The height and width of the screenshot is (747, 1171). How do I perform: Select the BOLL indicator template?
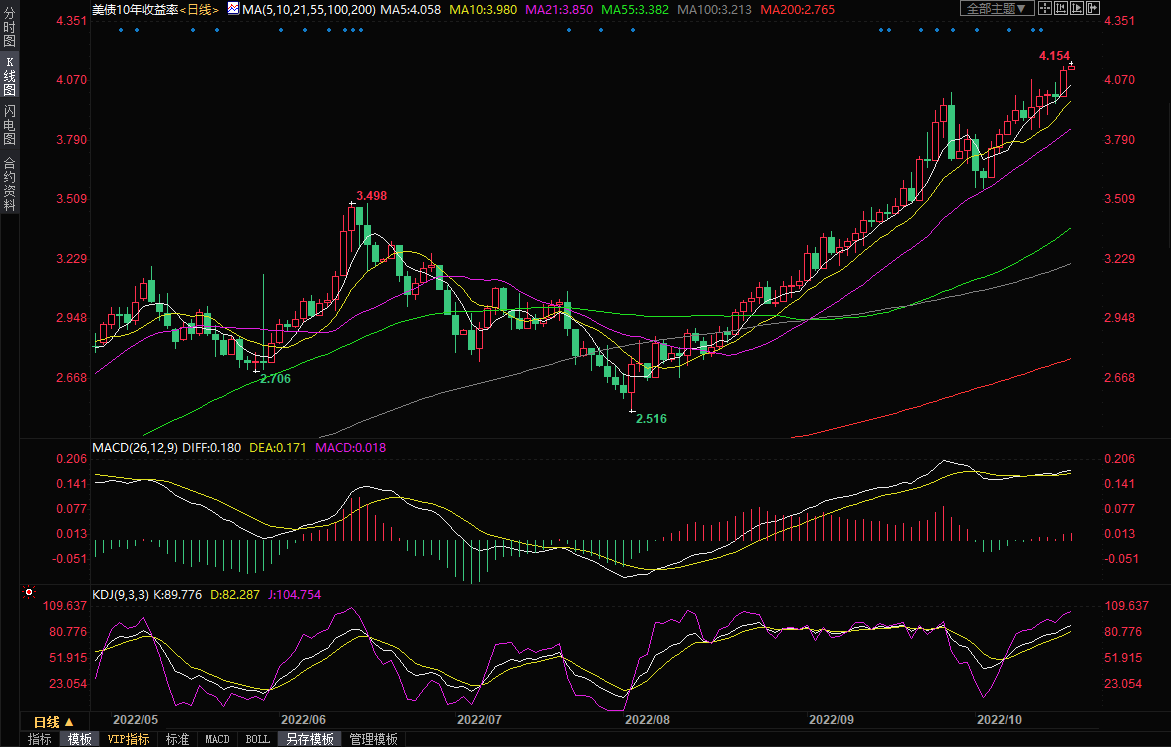coord(257,740)
